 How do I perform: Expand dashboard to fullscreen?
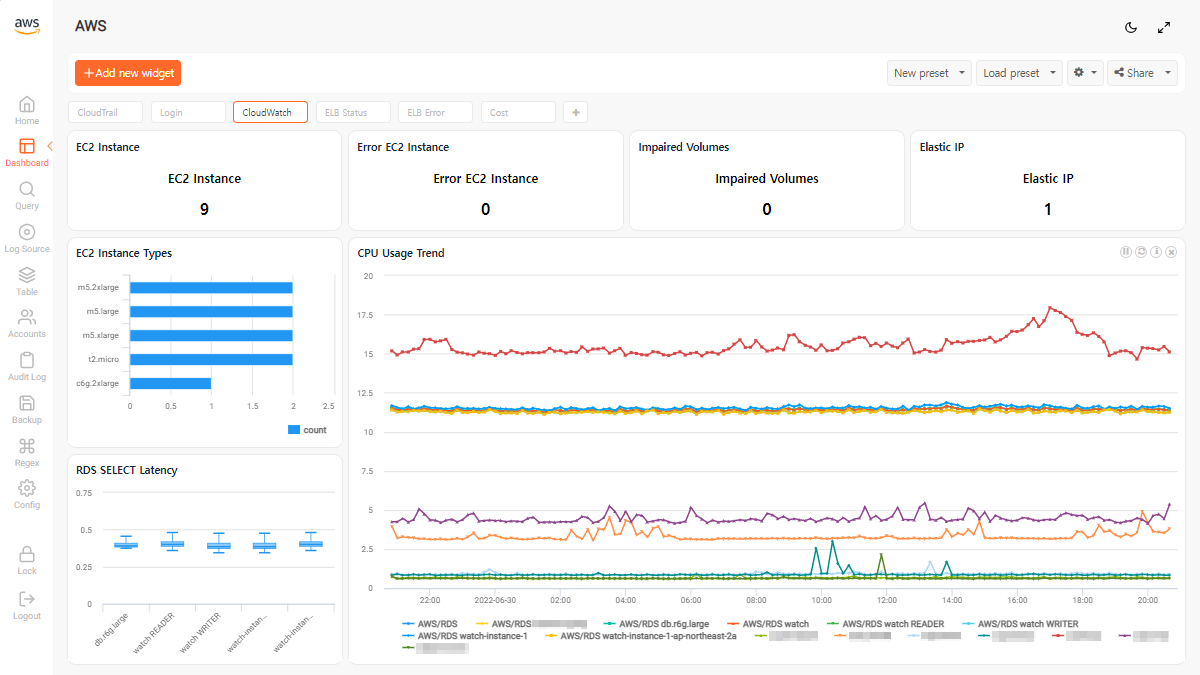(x=1164, y=27)
